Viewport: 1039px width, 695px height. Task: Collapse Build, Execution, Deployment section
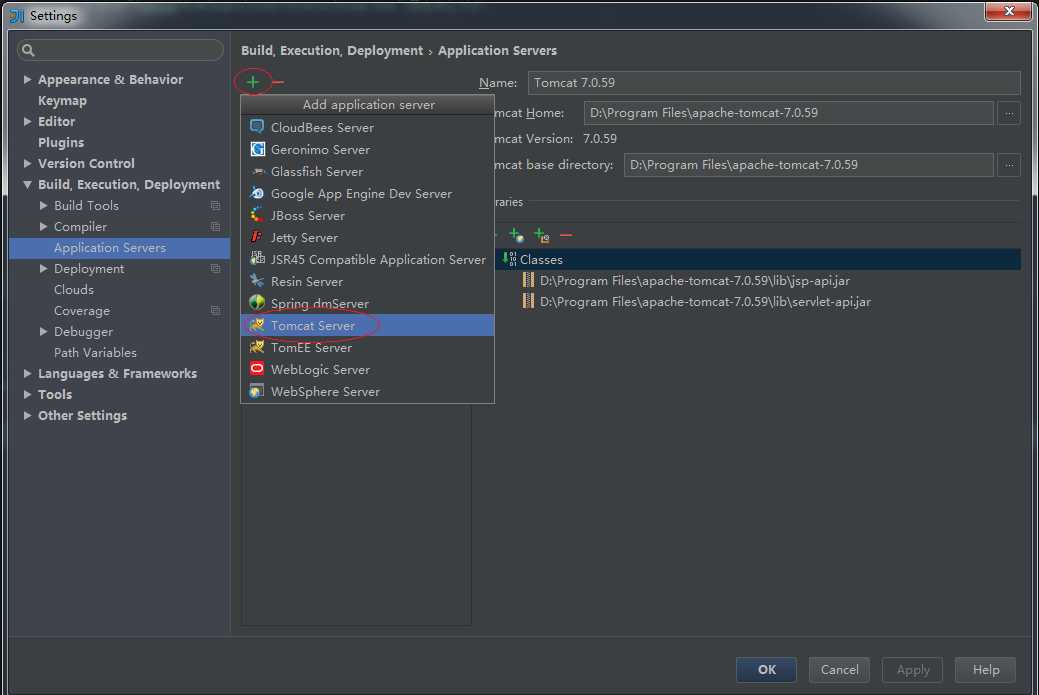(27, 184)
